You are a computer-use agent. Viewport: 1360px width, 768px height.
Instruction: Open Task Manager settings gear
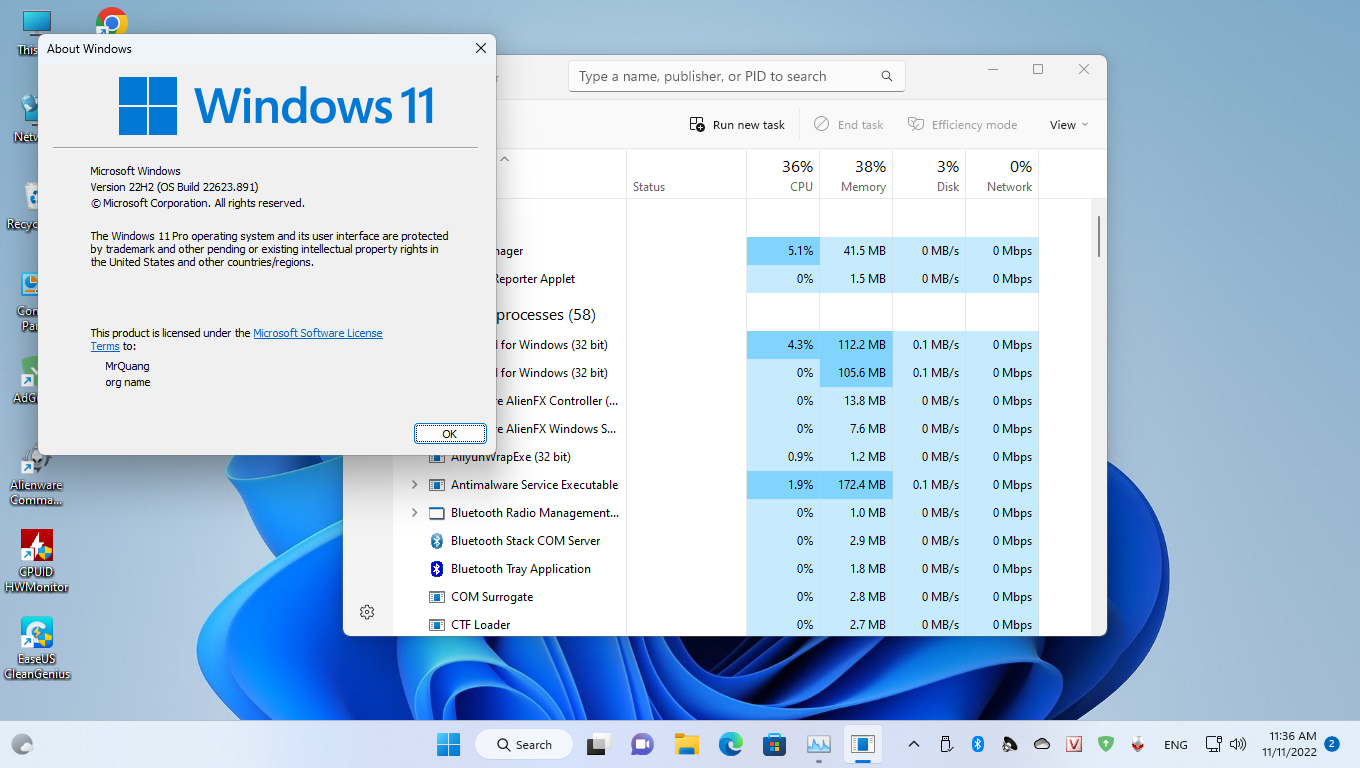[x=367, y=612]
